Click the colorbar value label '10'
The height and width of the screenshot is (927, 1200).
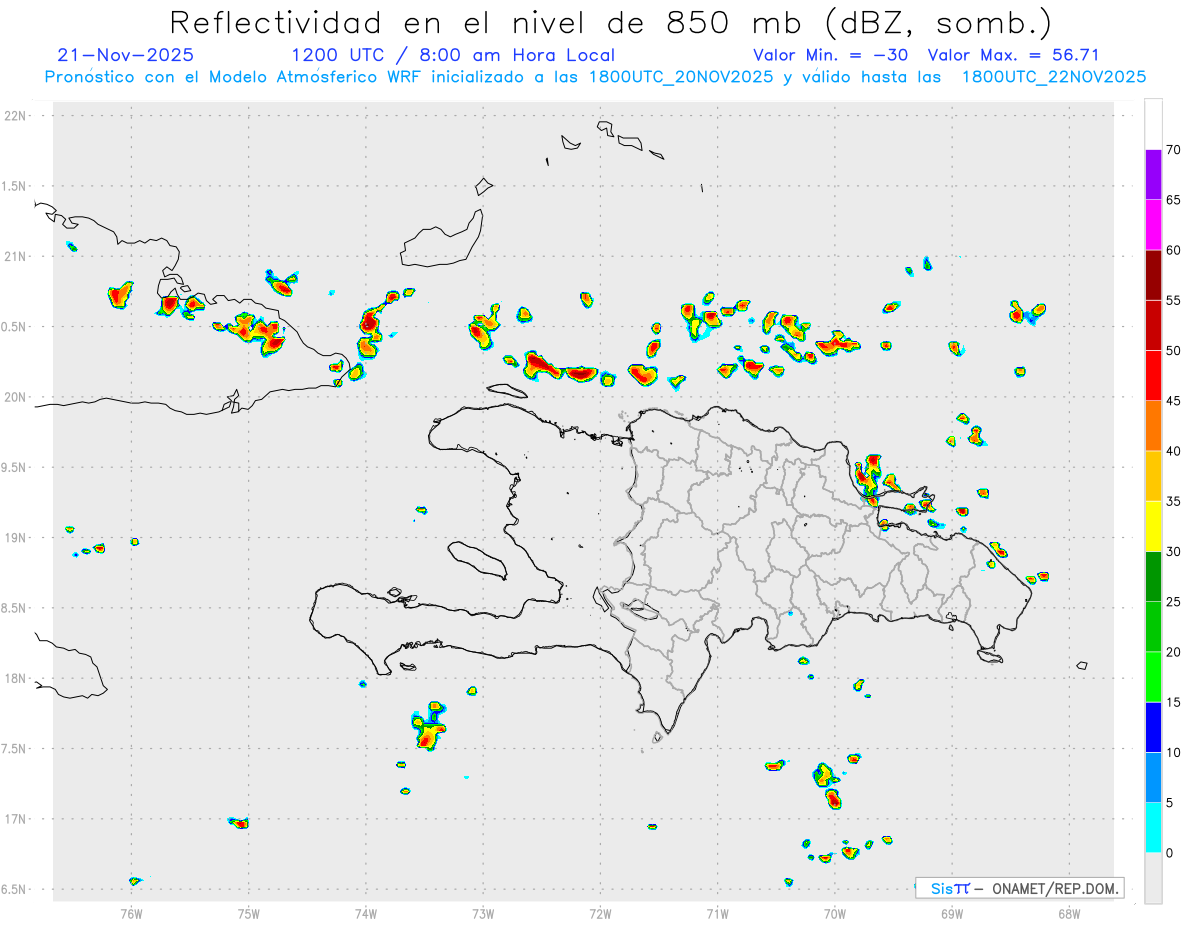pyautogui.click(x=1174, y=753)
